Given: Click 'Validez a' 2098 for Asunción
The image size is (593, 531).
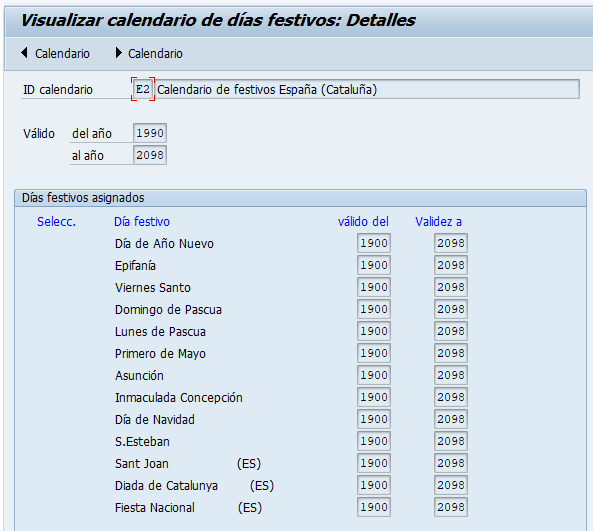Looking at the screenshot, I should [x=451, y=374].
